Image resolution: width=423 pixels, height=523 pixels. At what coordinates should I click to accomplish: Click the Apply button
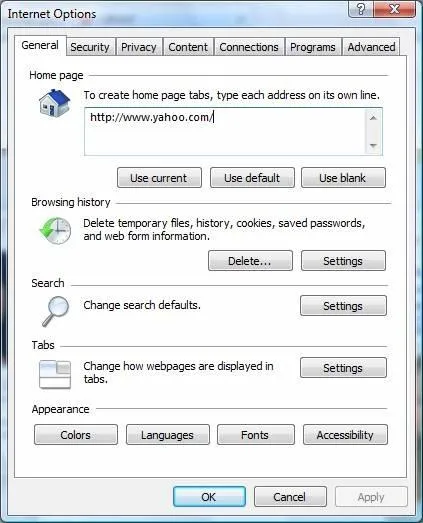[x=371, y=497]
